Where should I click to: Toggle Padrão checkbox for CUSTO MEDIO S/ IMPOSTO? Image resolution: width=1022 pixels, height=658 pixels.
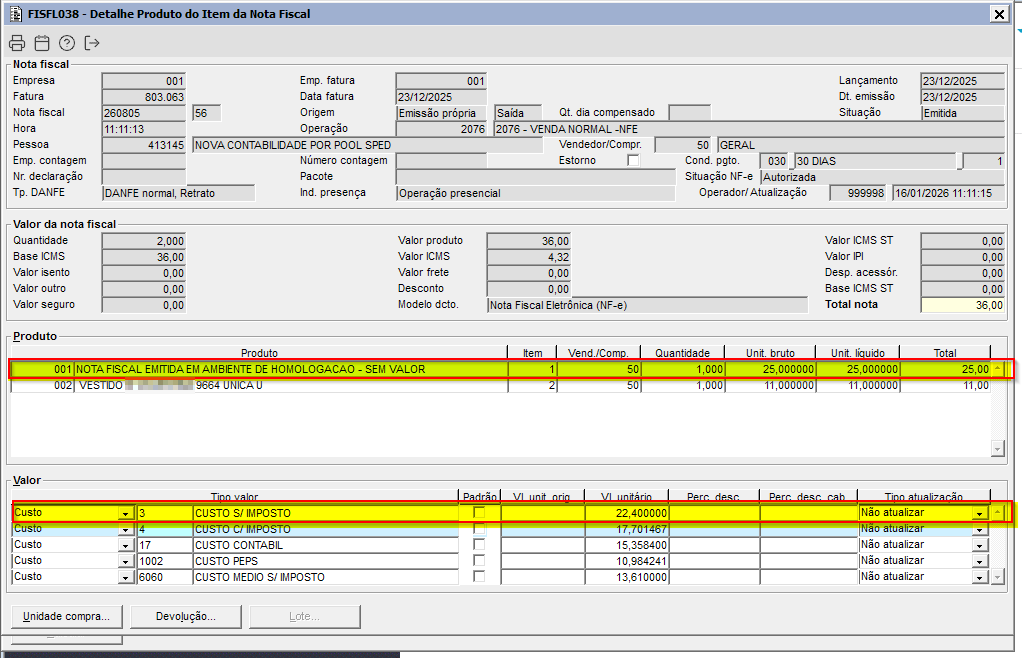point(479,577)
